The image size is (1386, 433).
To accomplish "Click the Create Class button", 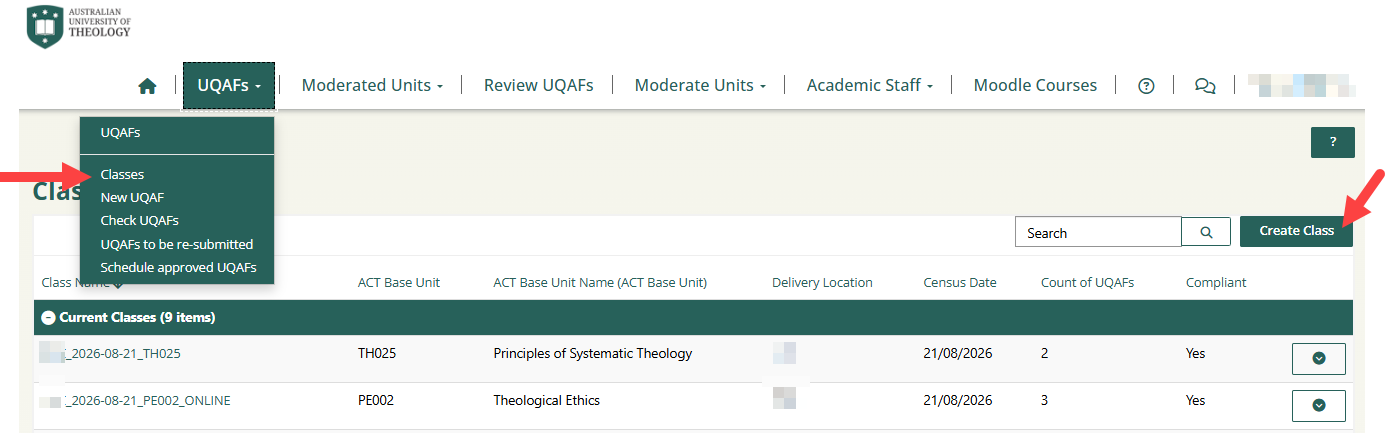I will point(1296,231).
